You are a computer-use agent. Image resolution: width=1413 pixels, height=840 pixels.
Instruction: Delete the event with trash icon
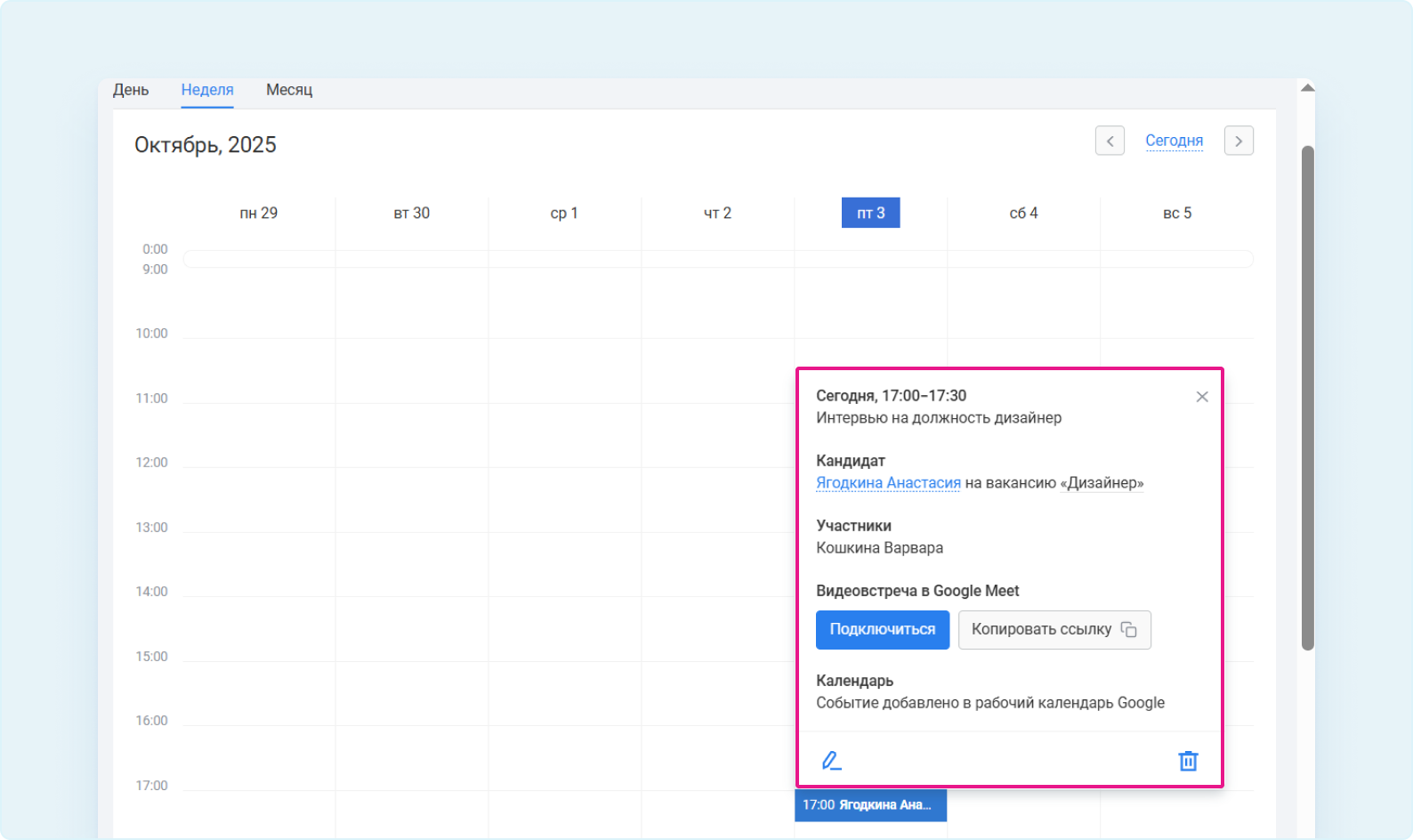(x=1188, y=761)
